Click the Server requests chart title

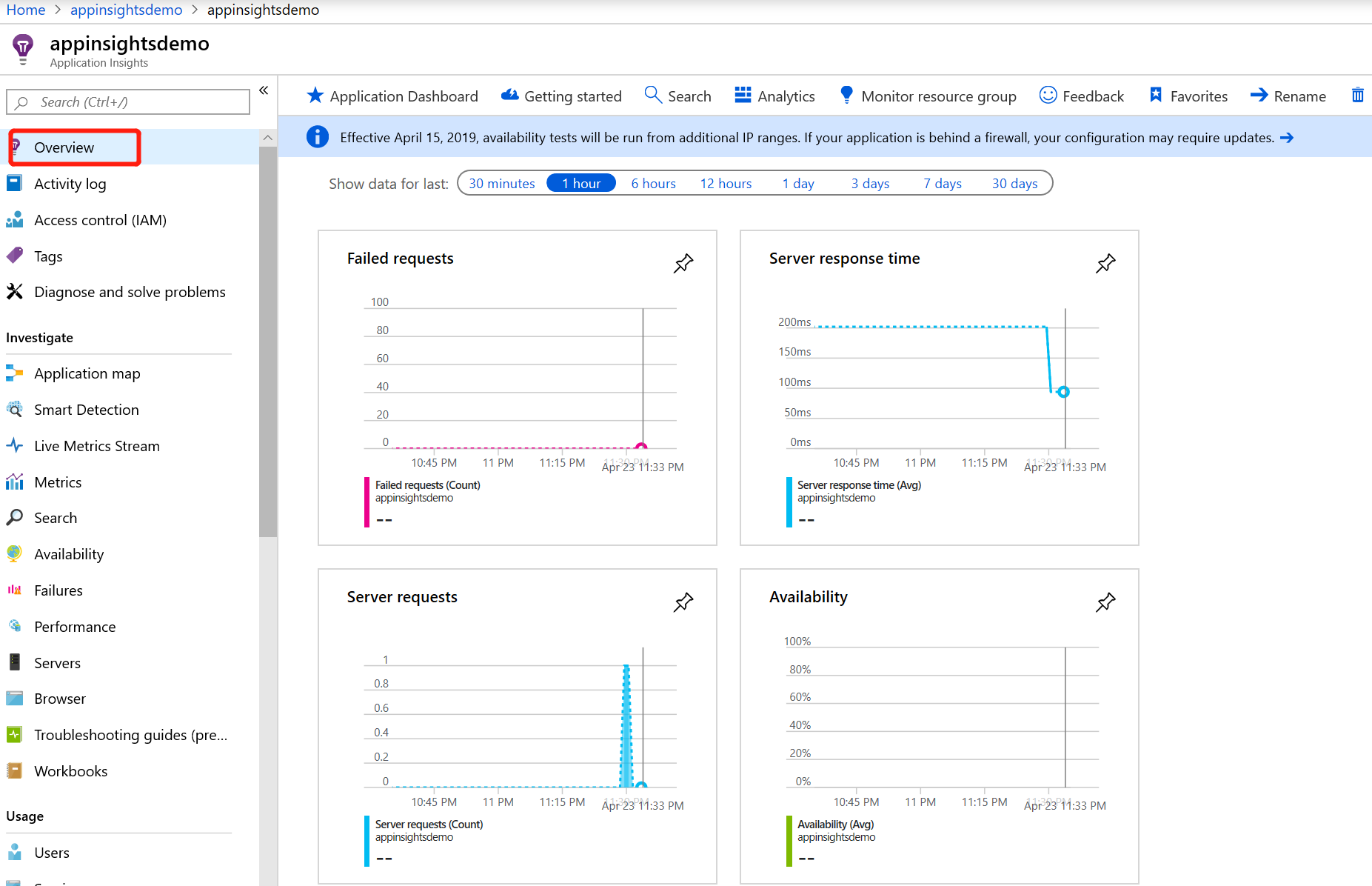pos(402,596)
